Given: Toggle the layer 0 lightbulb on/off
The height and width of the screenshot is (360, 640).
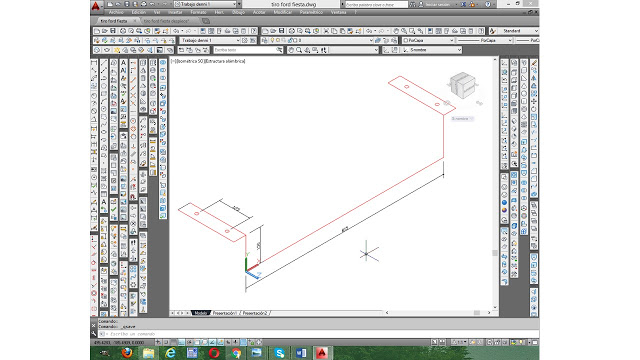Looking at the screenshot, I should (272, 40).
